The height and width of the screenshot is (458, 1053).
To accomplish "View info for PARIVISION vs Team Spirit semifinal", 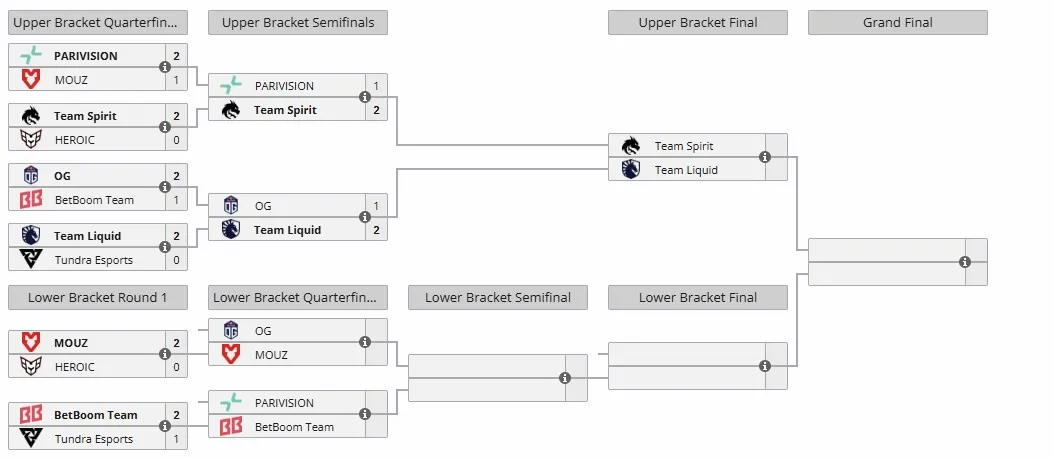I will pyautogui.click(x=365, y=97).
